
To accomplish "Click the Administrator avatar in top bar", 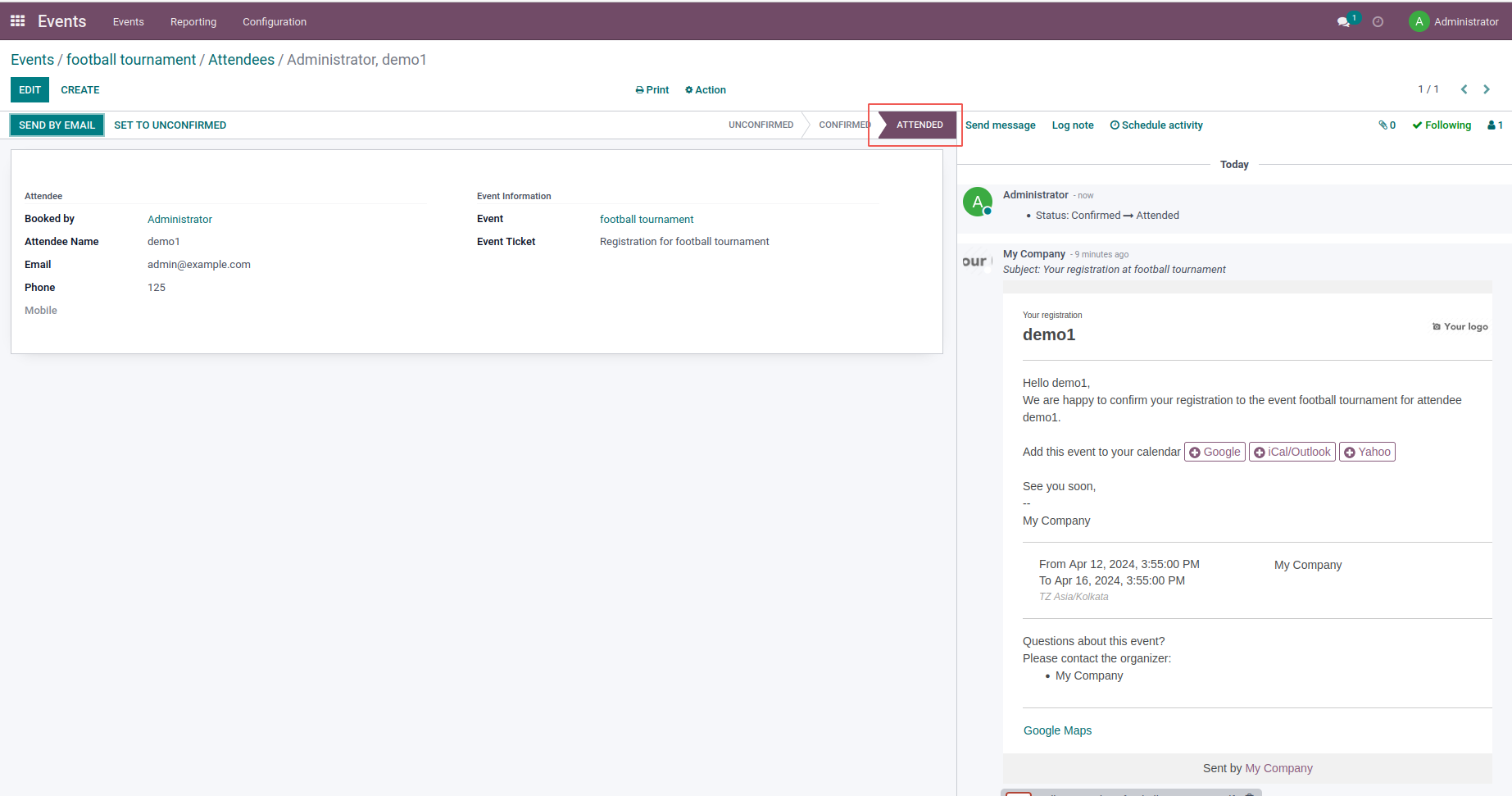I will pyautogui.click(x=1419, y=21).
